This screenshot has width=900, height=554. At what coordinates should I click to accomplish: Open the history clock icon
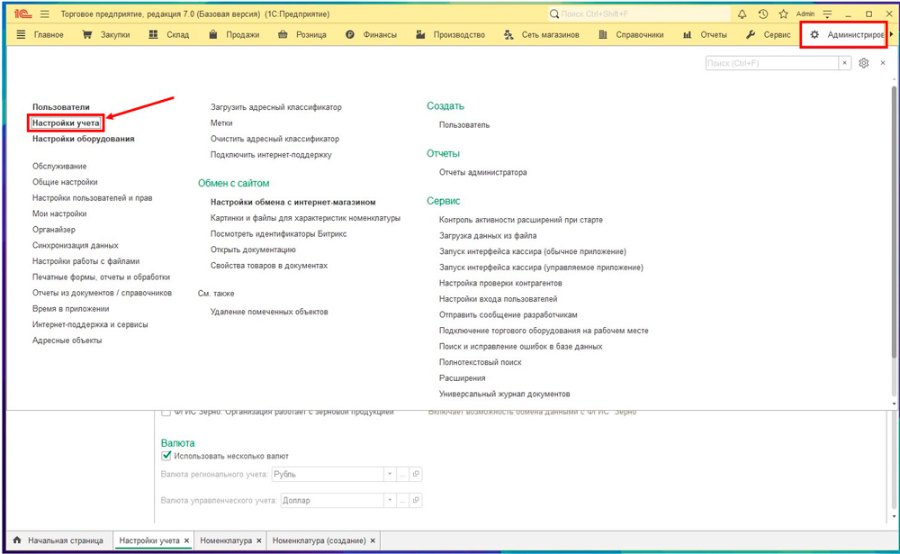pos(763,14)
